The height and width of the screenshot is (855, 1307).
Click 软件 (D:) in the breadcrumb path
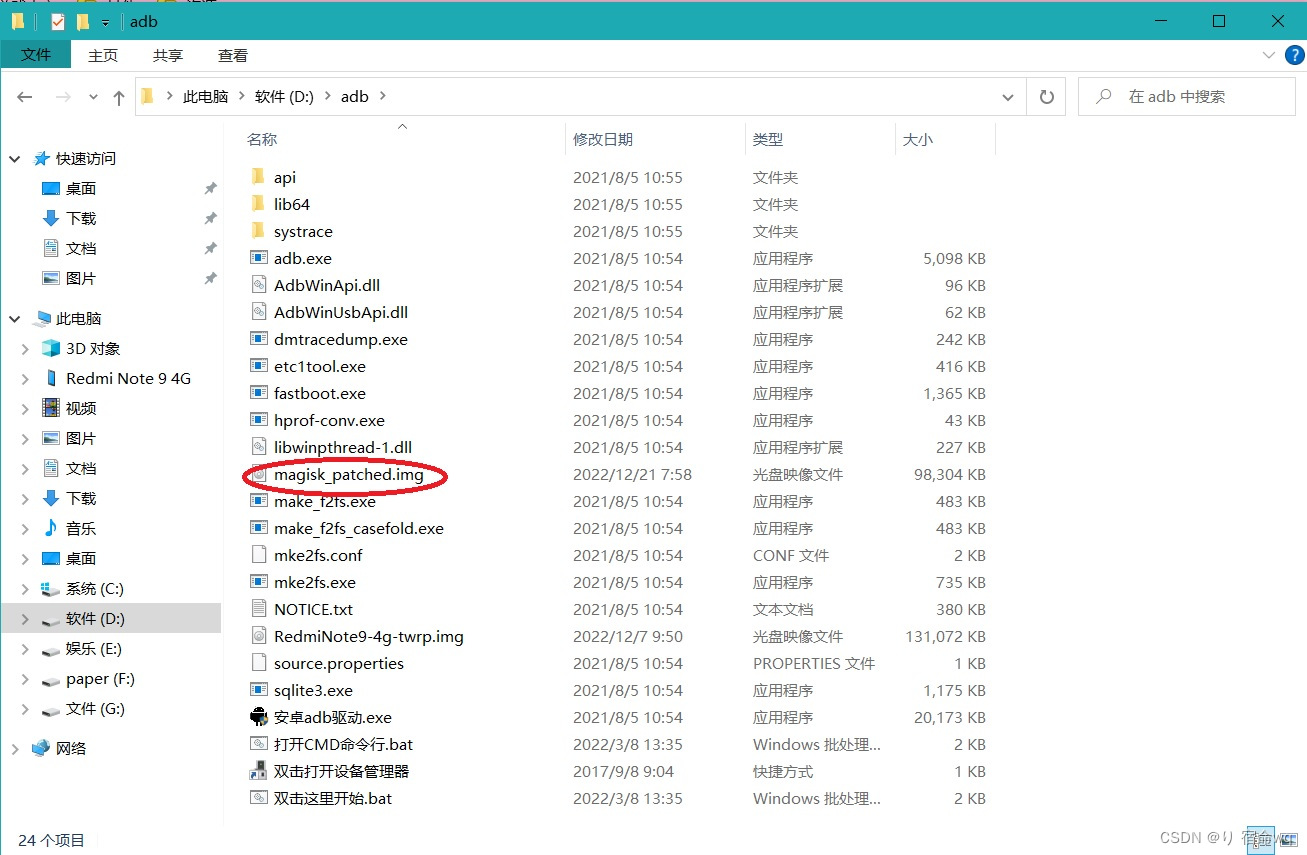[x=284, y=97]
